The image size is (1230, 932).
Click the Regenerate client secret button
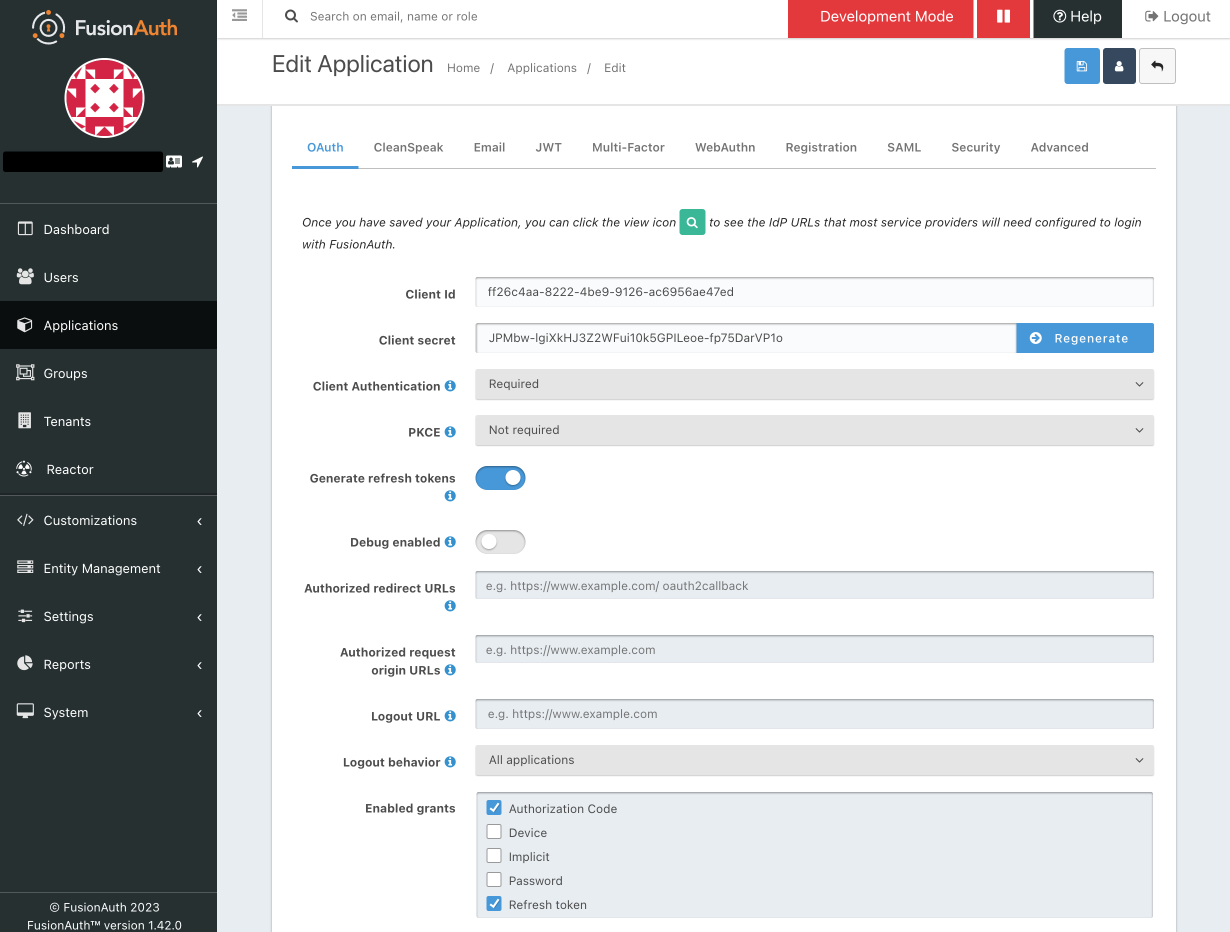click(1084, 338)
